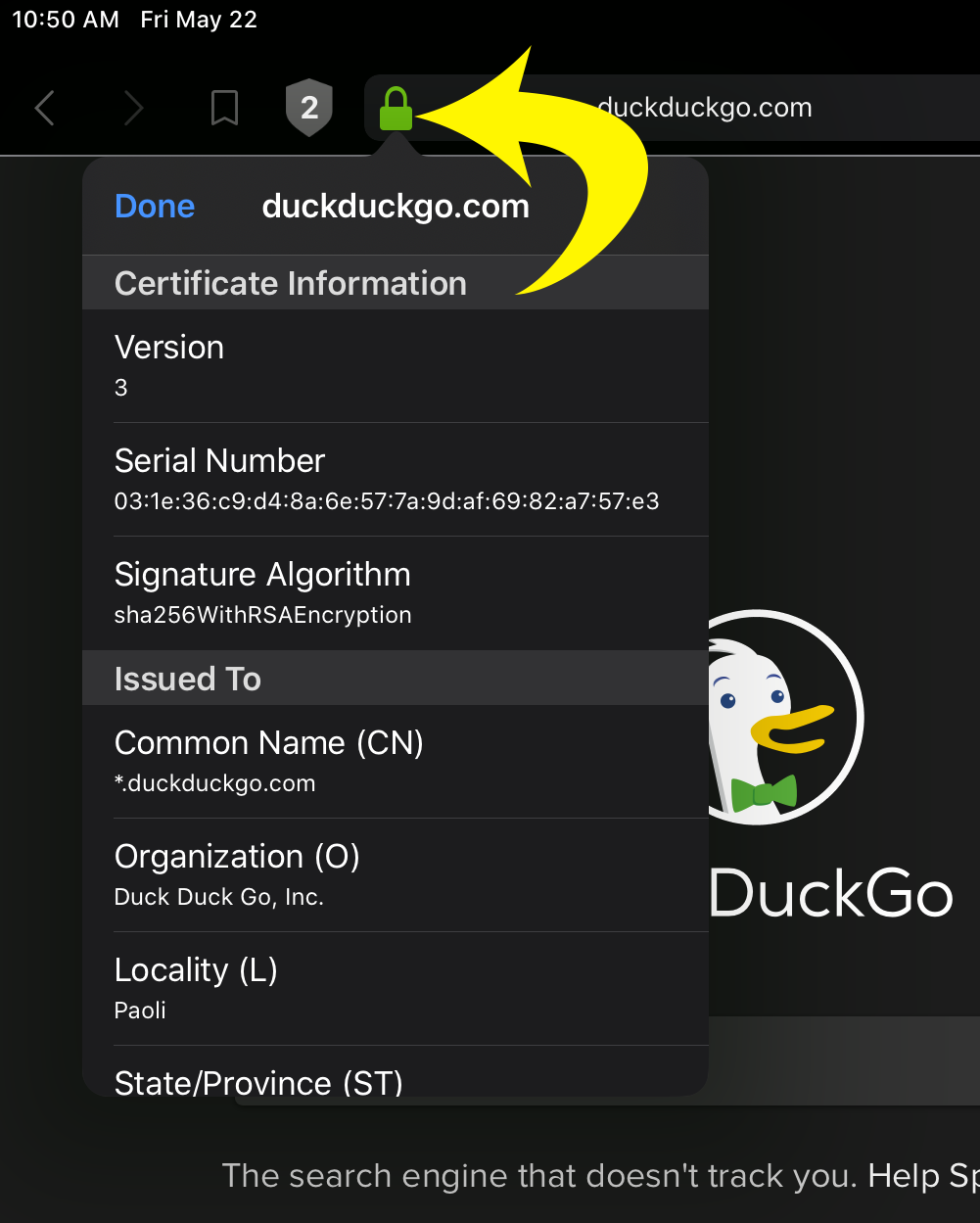Tap the duckduckgo.com popup title
This screenshot has width=980, height=1223.
pyautogui.click(x=396, y=206)
